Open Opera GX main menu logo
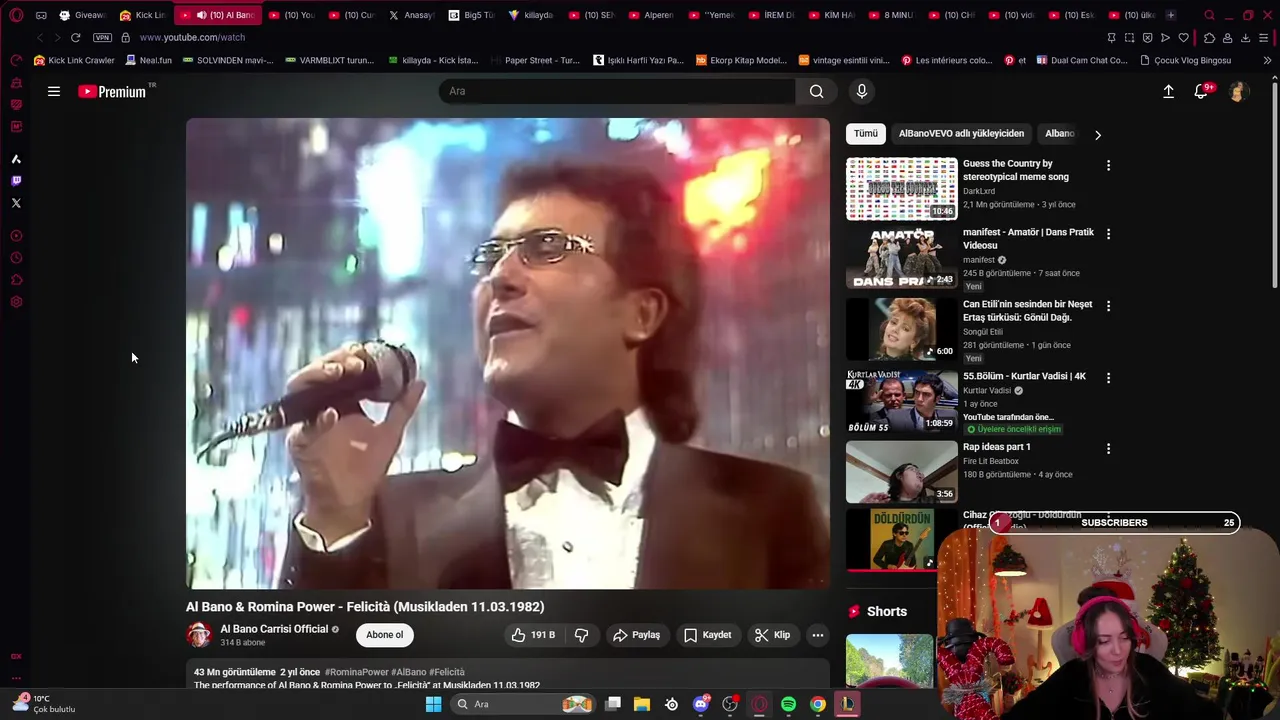 [16, 15]
